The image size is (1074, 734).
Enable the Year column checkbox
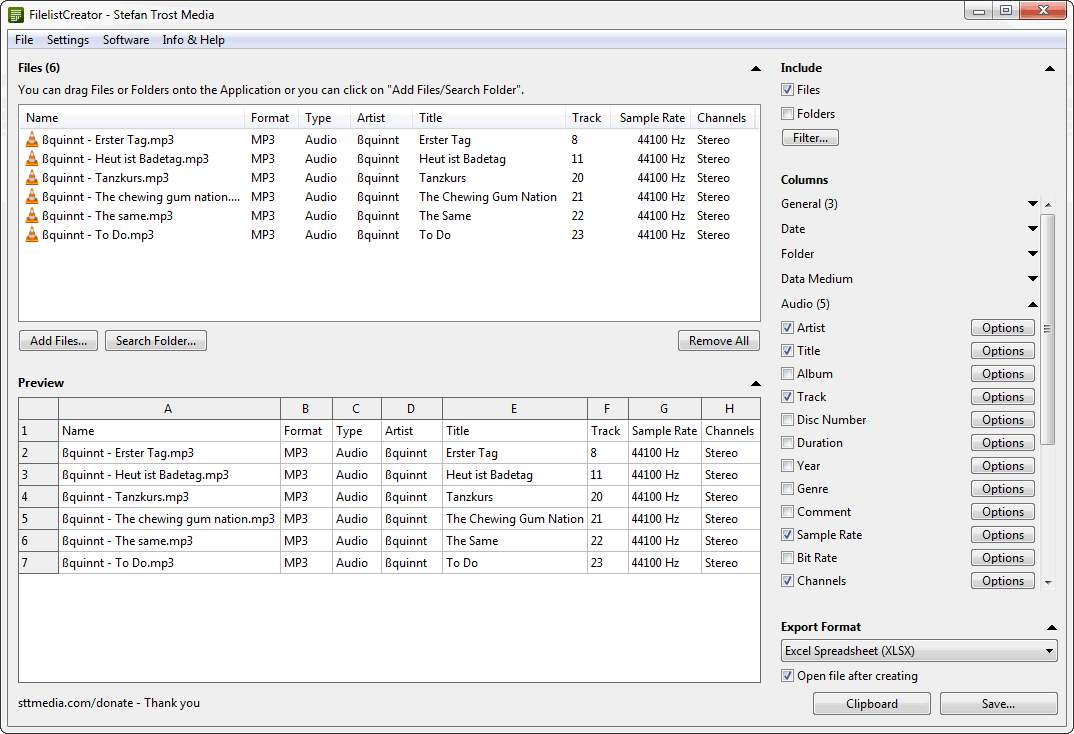pos(788,466)
